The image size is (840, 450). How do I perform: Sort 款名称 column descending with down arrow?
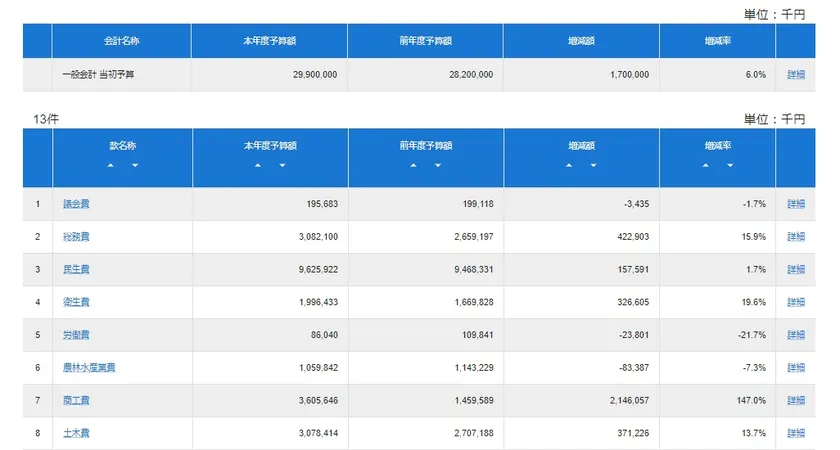pyautogui.click(x=135, y=165)
